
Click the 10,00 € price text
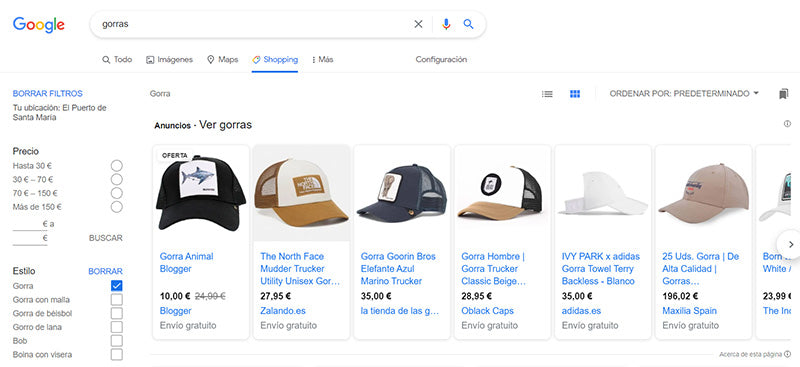[x=175, y=296]
